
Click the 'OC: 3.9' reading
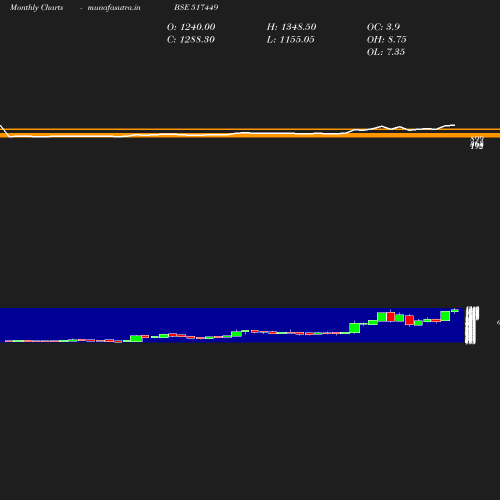pyautogui.click(x=383, y=27)
